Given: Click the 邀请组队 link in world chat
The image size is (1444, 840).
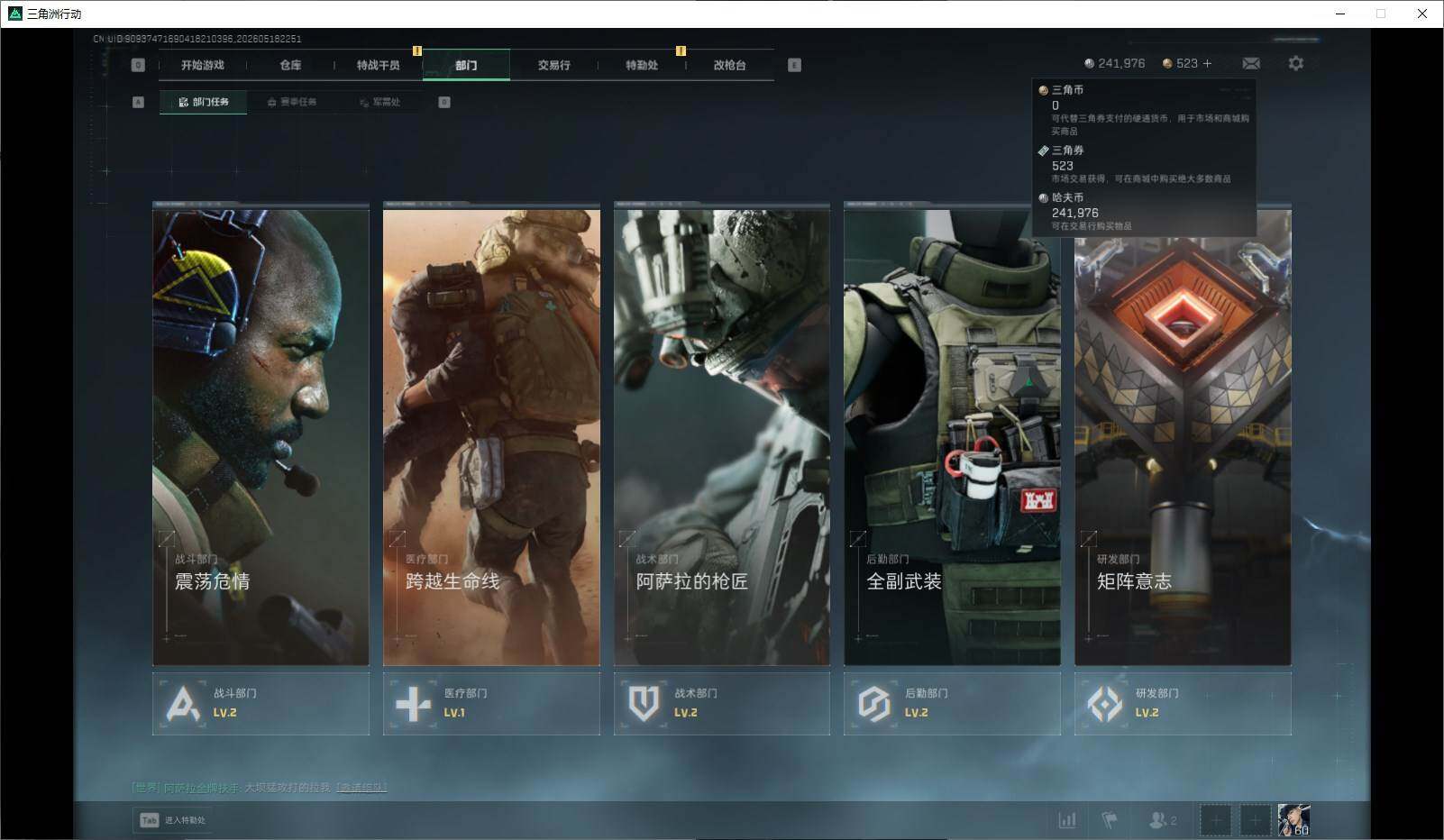Looking at the screenshot, I should [x=361, y=788].
